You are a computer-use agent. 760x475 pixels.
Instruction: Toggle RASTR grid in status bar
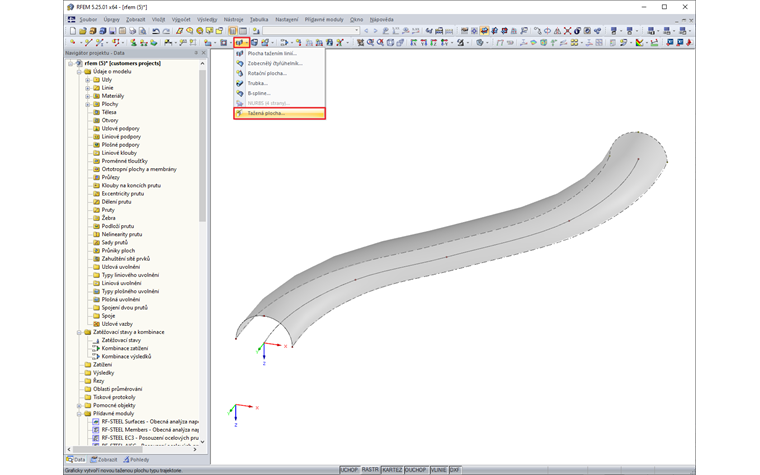pos(370,469)
